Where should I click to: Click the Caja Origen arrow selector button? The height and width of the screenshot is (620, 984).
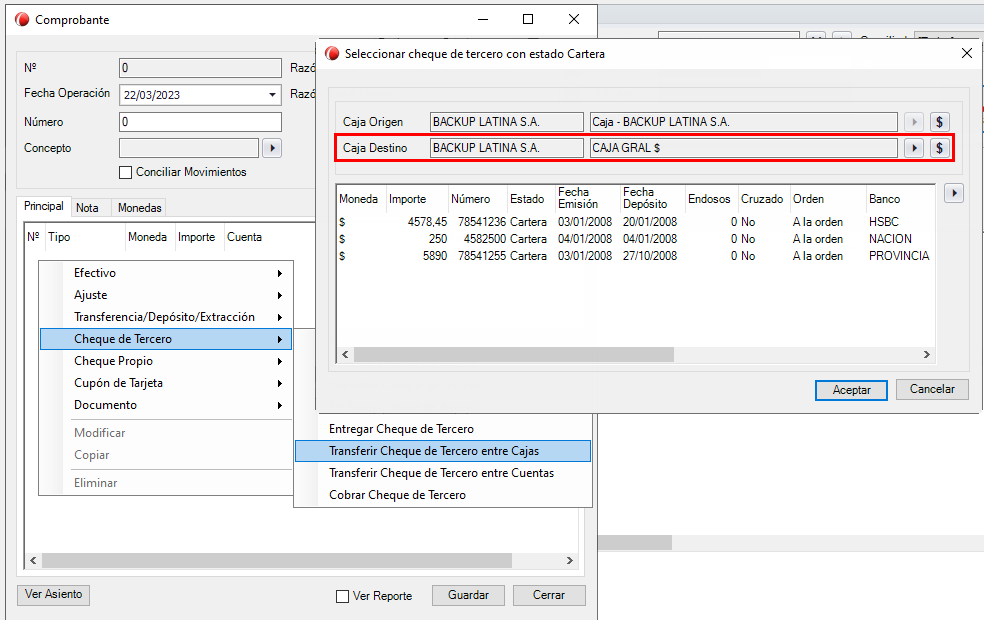point(914,122)
